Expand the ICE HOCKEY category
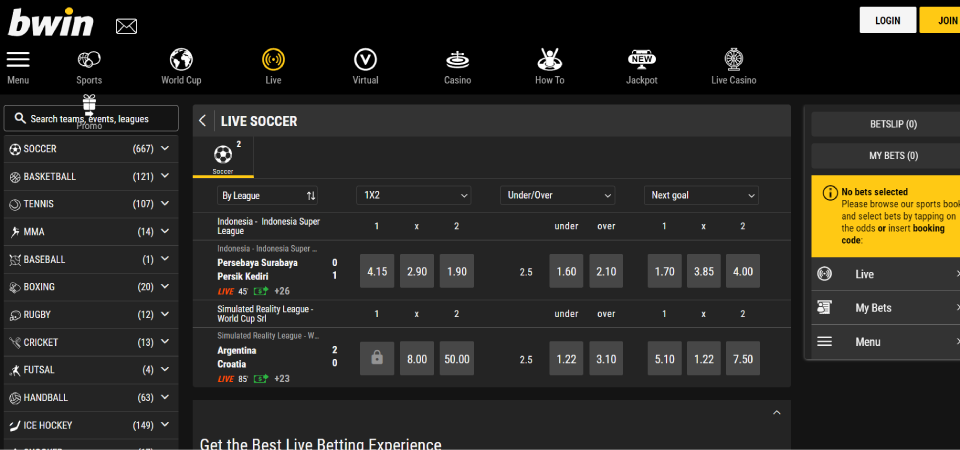The height and width of the screenshot is (450, 960). (x=165, y=424)
